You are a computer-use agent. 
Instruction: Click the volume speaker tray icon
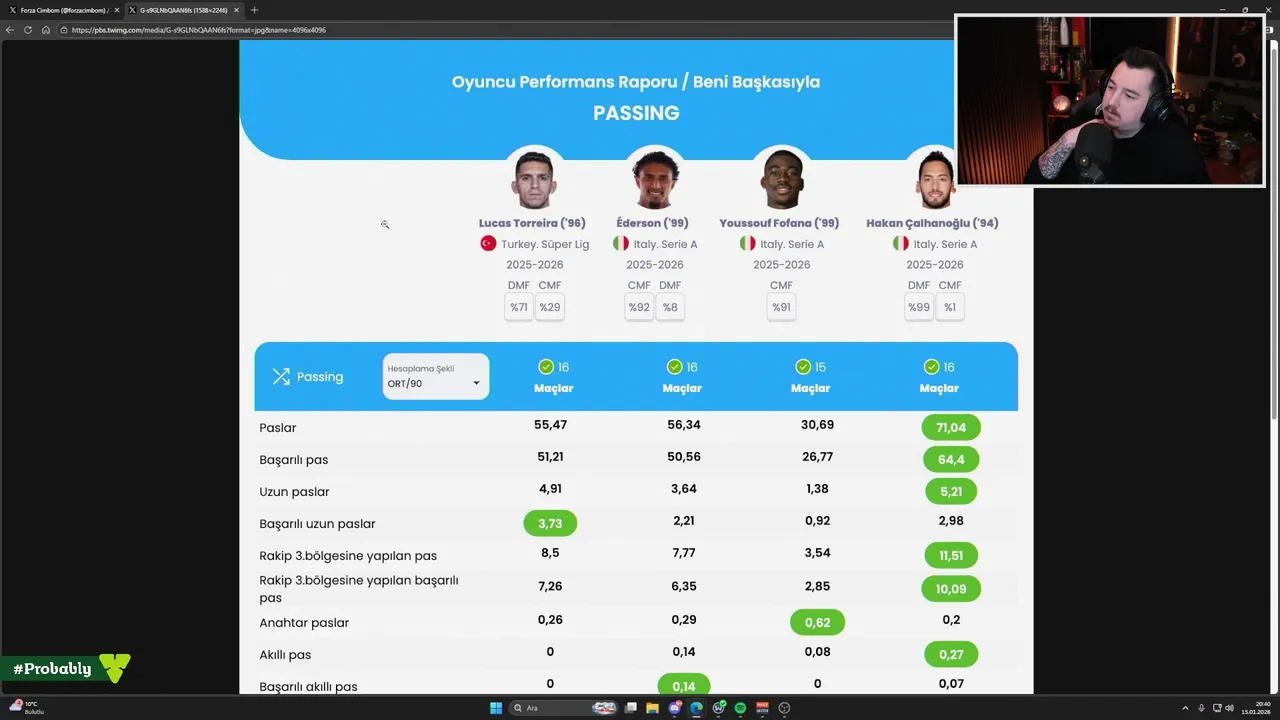click(1228, 708)
